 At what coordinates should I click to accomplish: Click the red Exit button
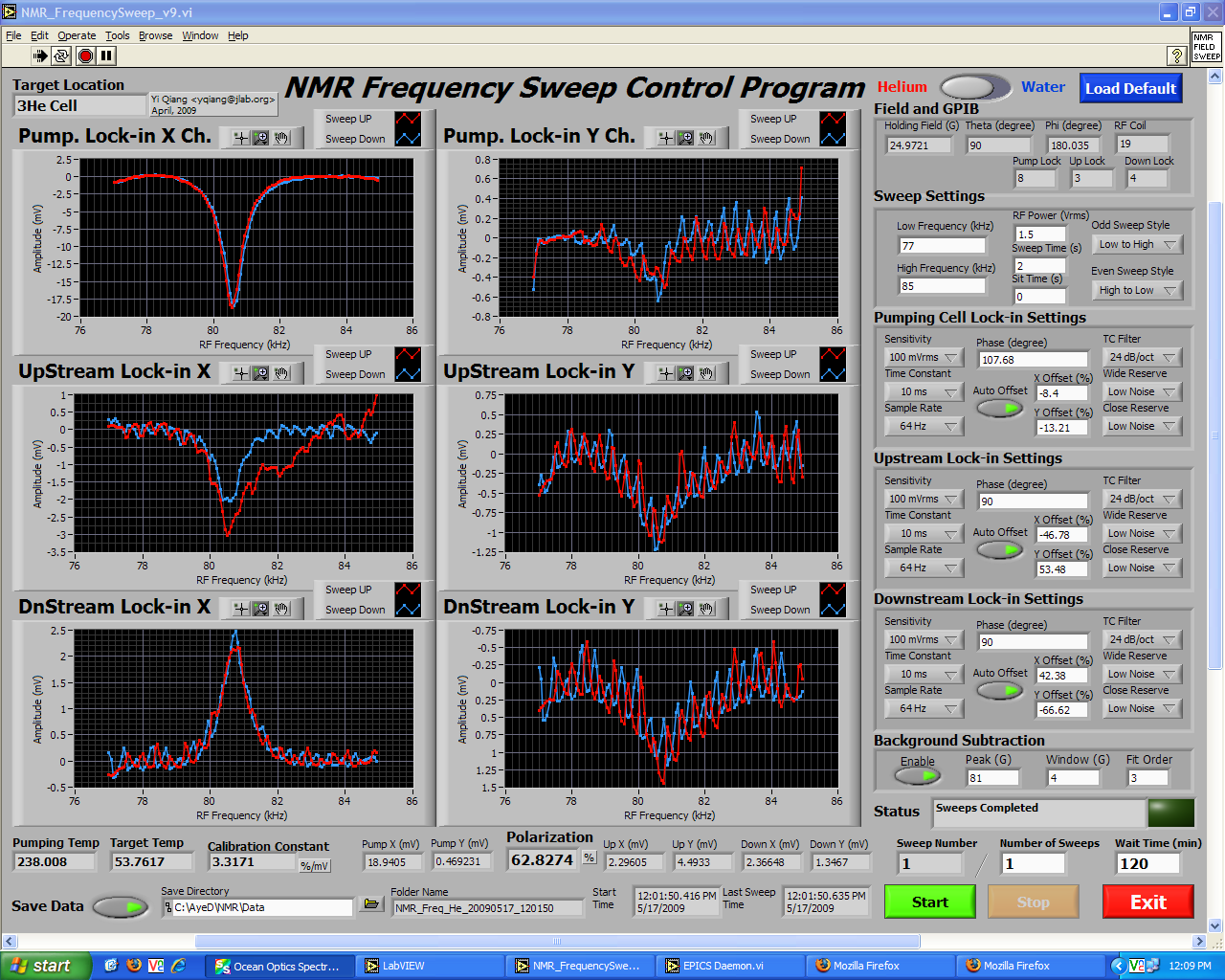pos(1147,902)
